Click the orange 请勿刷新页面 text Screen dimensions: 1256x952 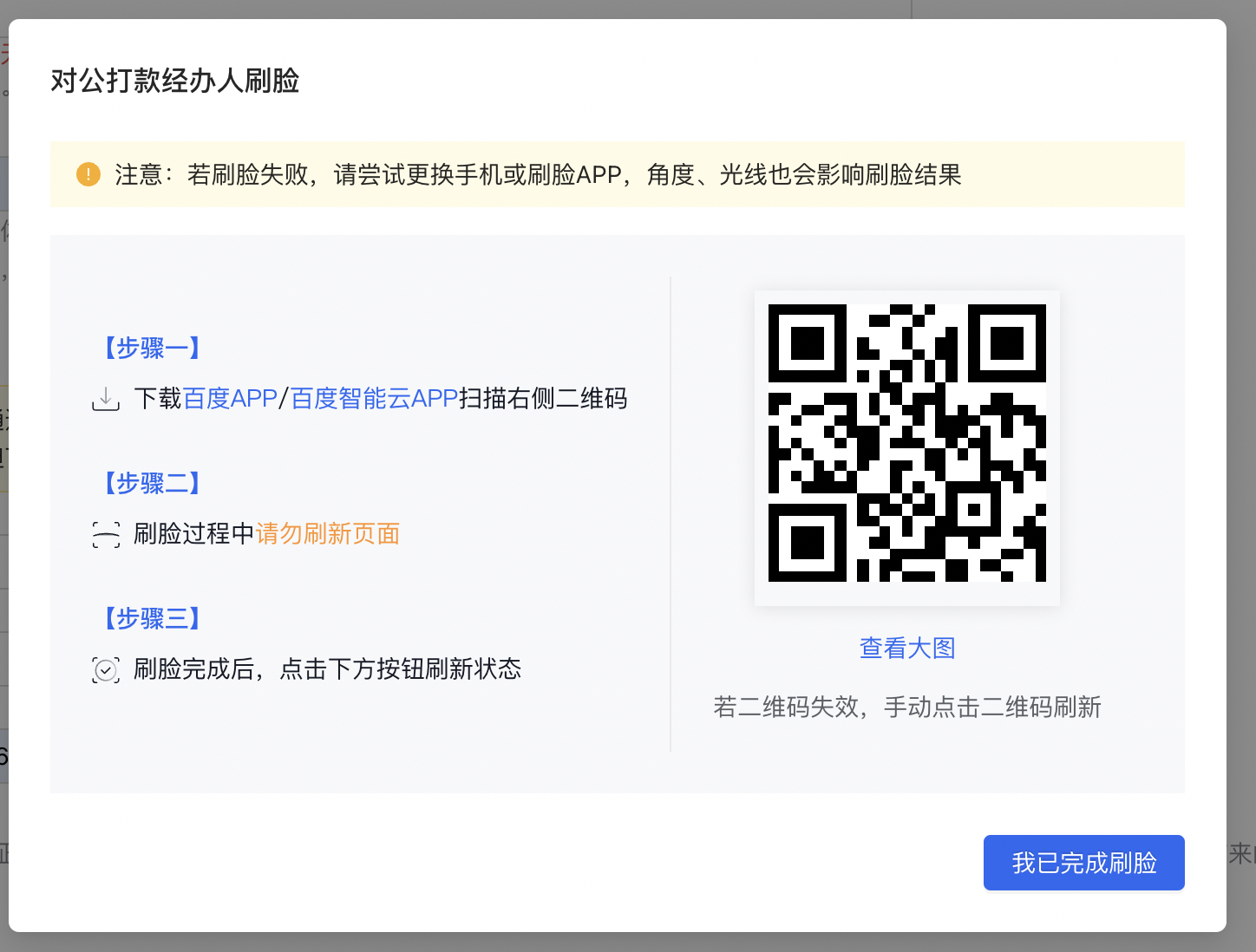coord(328,533)
